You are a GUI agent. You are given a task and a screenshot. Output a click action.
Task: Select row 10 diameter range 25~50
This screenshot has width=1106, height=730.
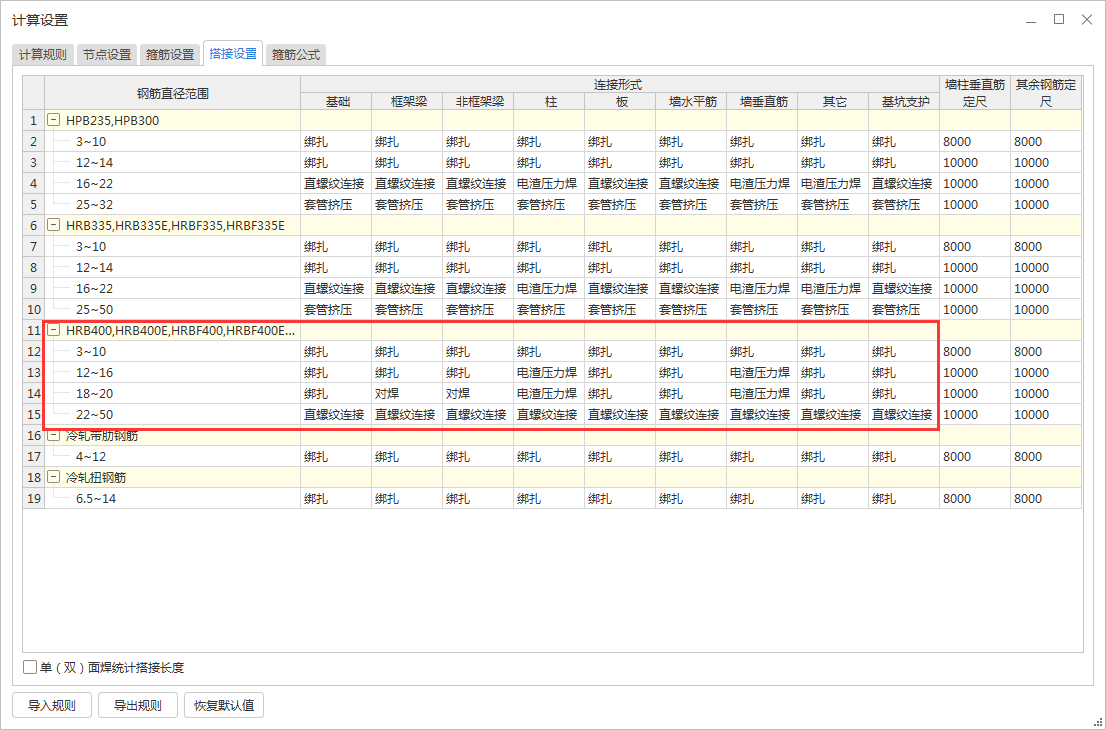click(173, 310)
